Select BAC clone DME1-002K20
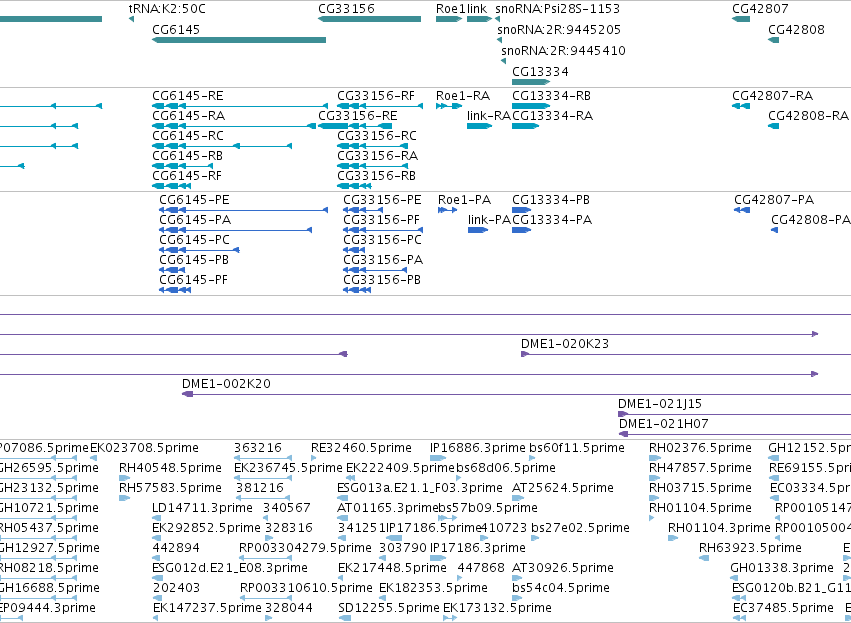Viewport: 851px width, 623px height. [516, 395]
